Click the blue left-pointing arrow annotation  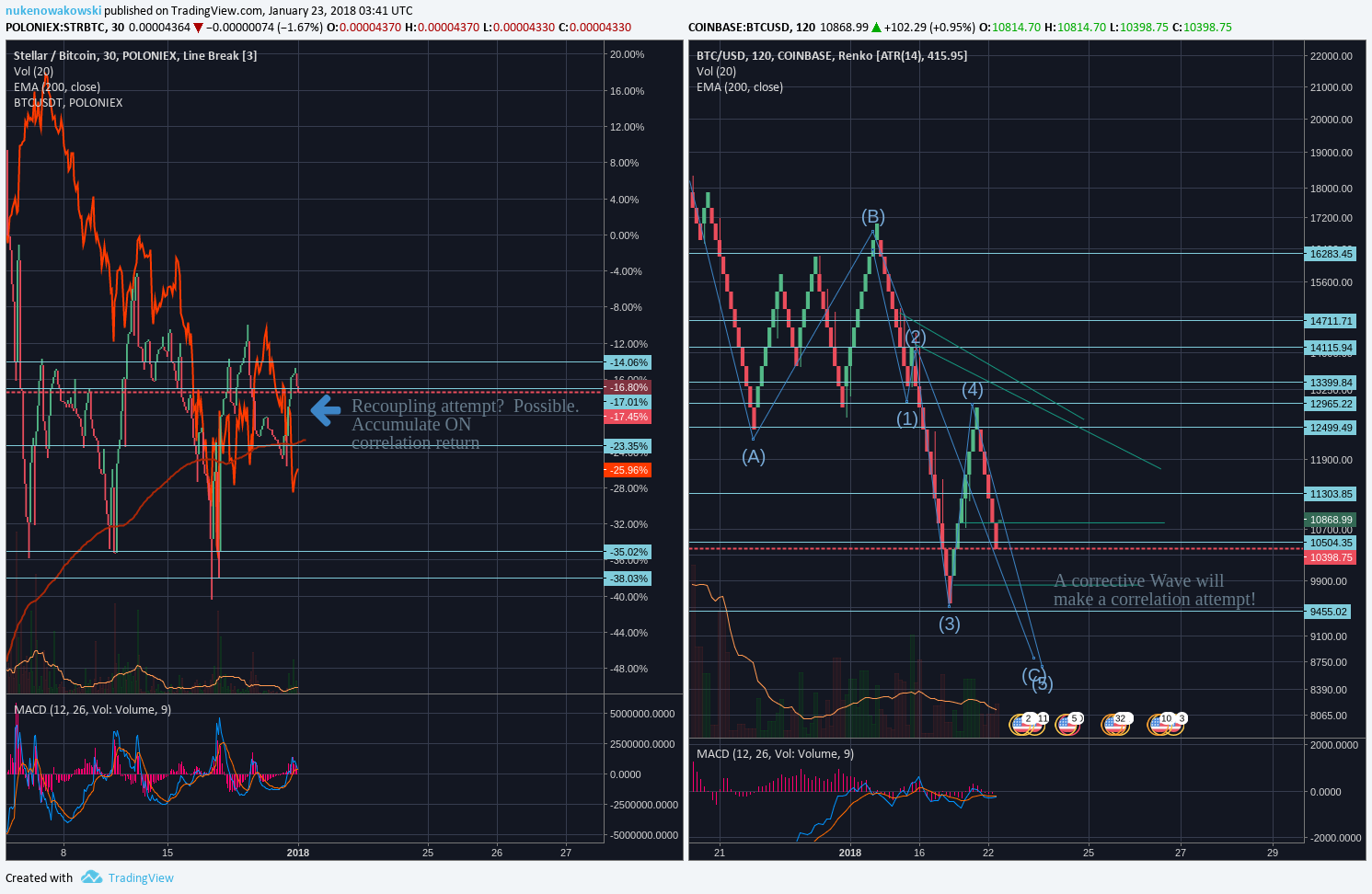coord(326,410)
